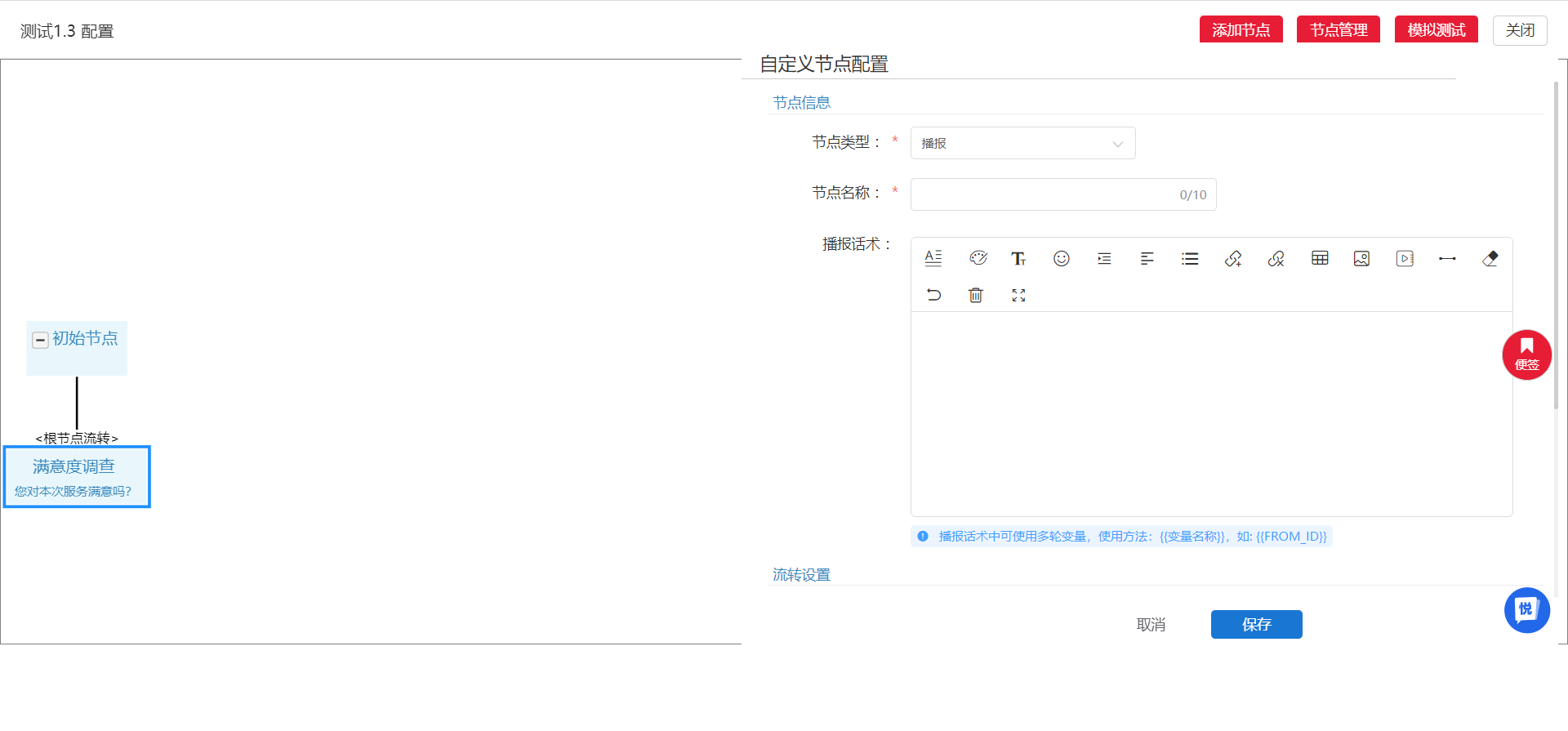Insert a table with the table icon
The width and height of the screenshot is (1568, 731).
pos(1320,258)
